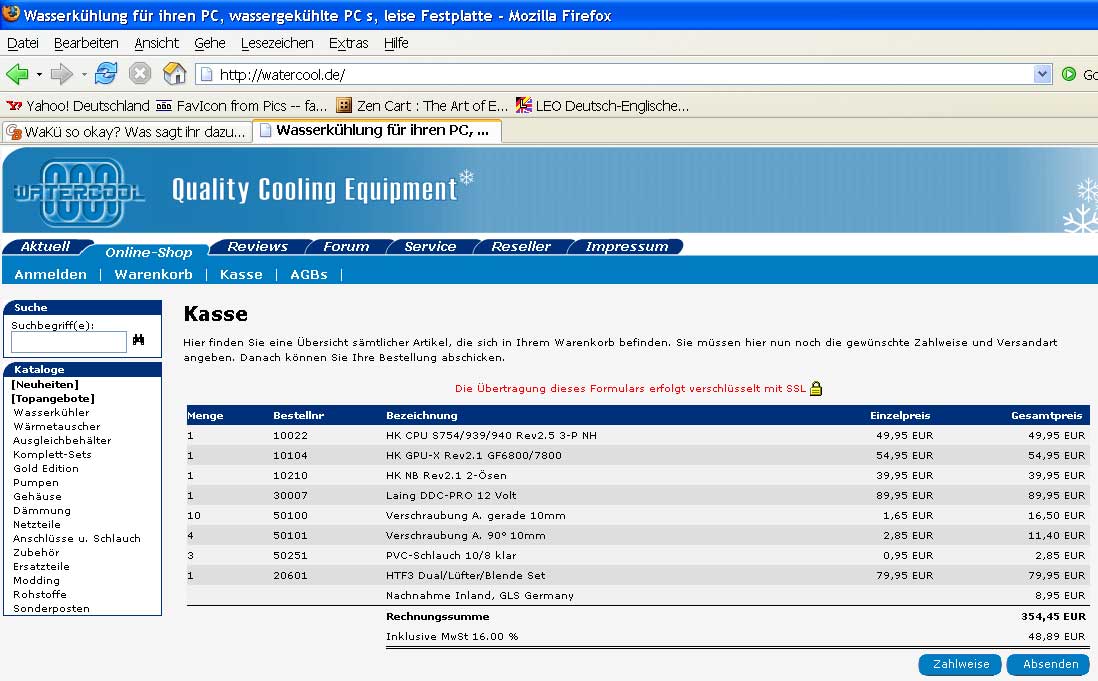The height and width of the screenshot is (681, 1098).
Task: Open the Ausgleichbehälter catalog category
Action: pyautogui.click(x=62, y=440)
